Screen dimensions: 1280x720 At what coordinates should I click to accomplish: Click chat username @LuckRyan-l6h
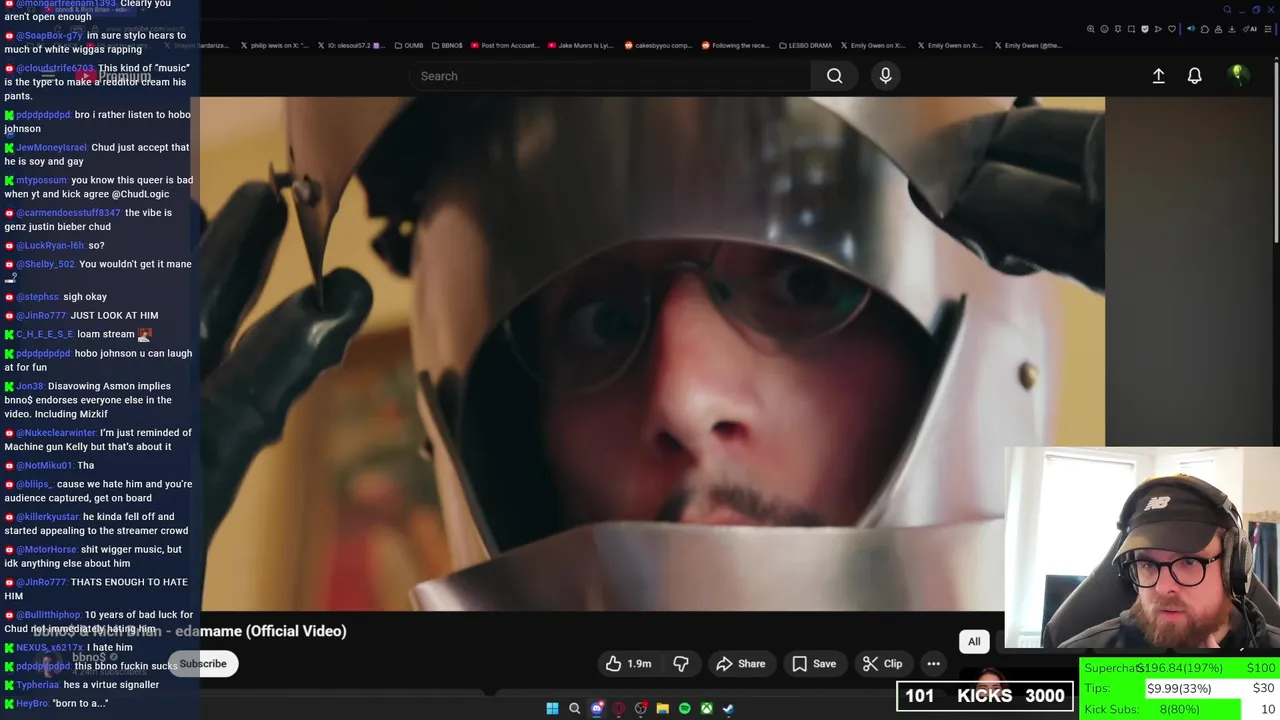(50, 245)
